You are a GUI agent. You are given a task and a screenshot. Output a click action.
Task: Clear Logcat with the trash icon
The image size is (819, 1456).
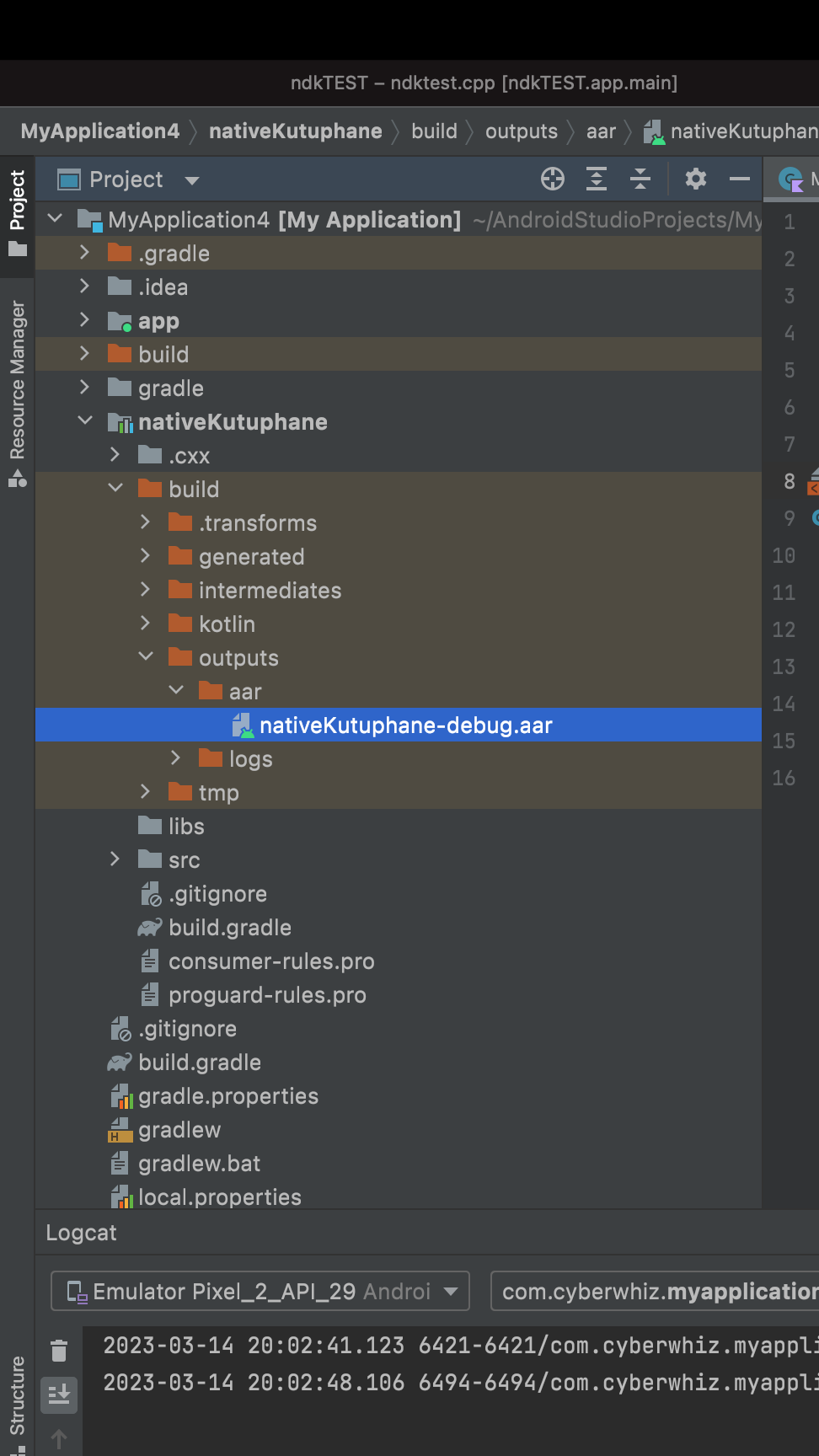(59, 1351)
